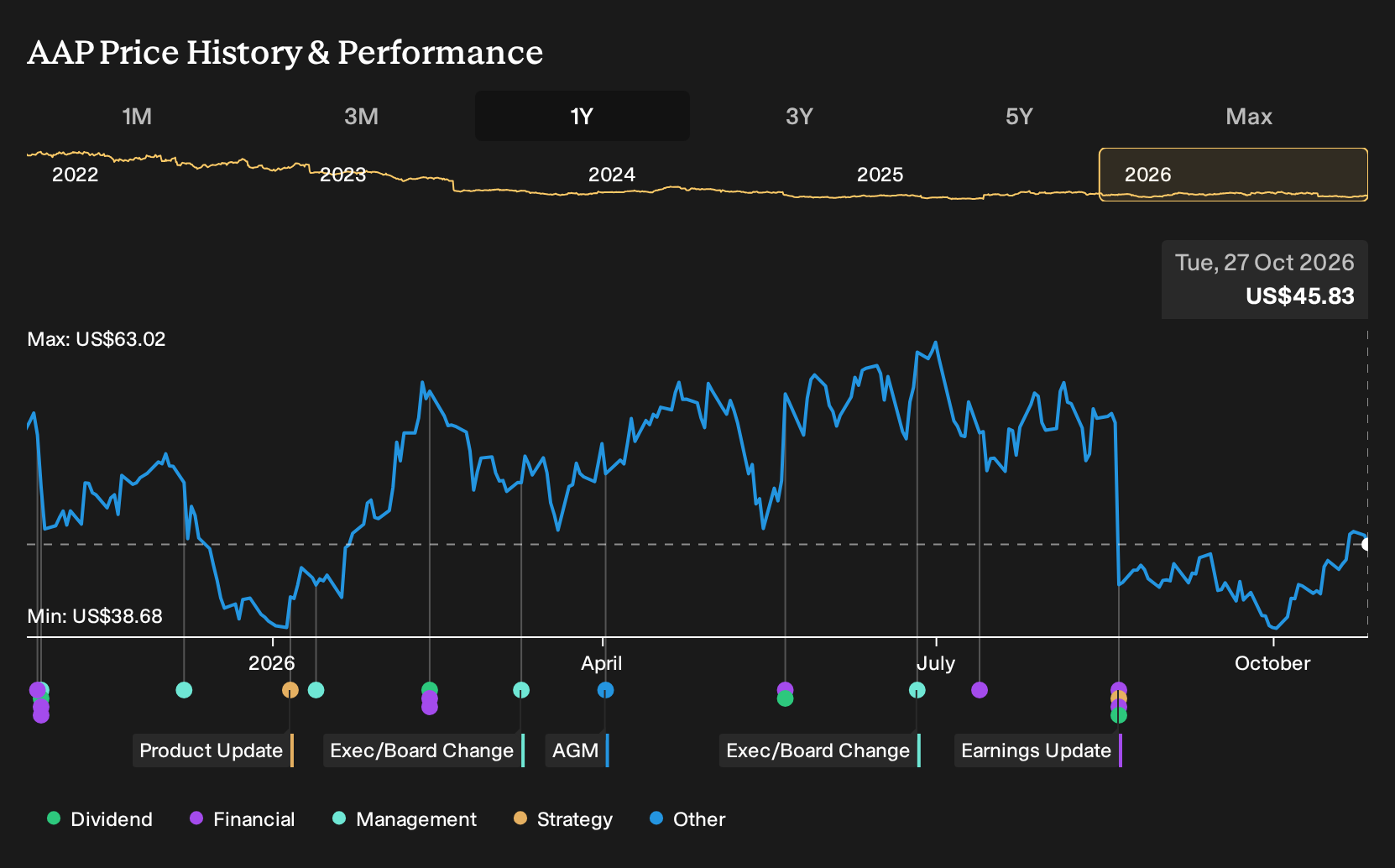This screenshot has height=868, width=1395.
Task: Click the 2024 label in overview timeline
Action: pyautogui.click(x=612, y=175)
